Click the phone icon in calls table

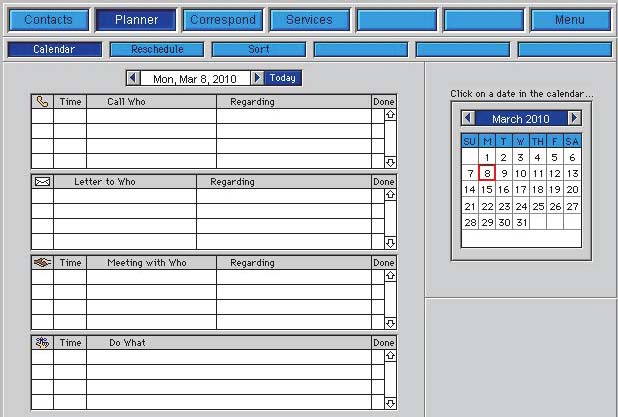pyautogui.click(x=42, y=102)
